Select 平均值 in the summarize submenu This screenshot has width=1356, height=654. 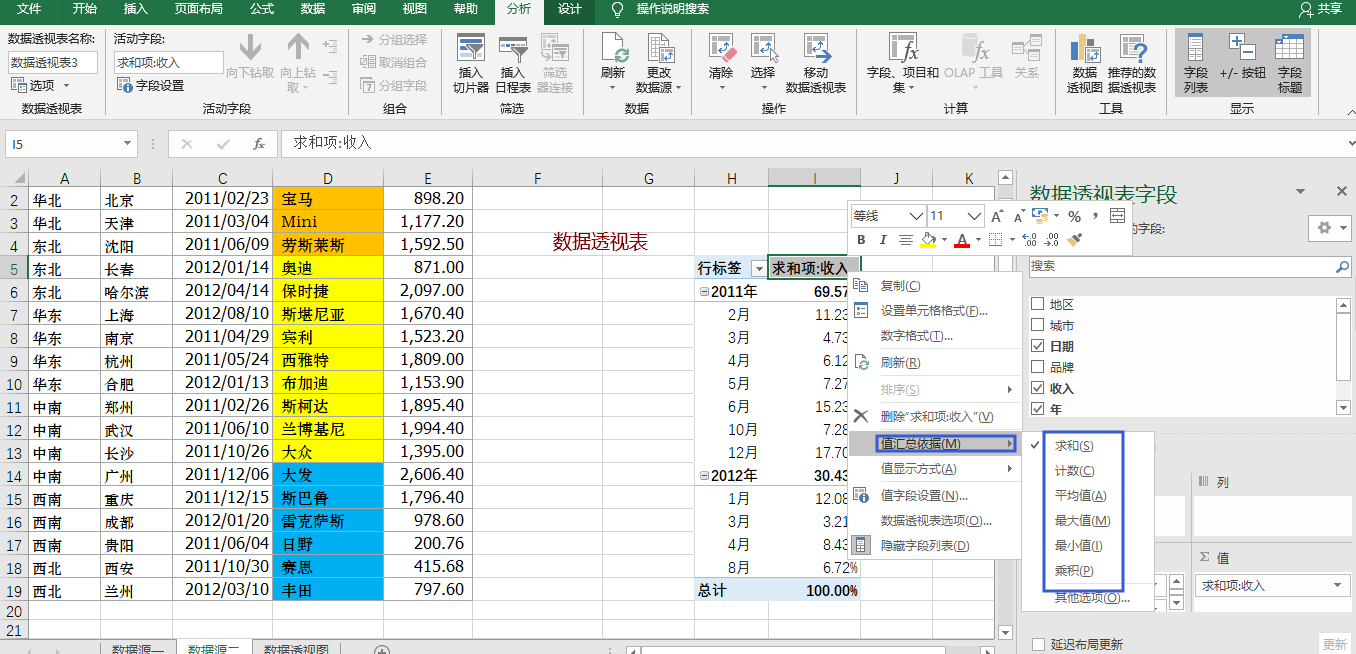pos(1080,496)
